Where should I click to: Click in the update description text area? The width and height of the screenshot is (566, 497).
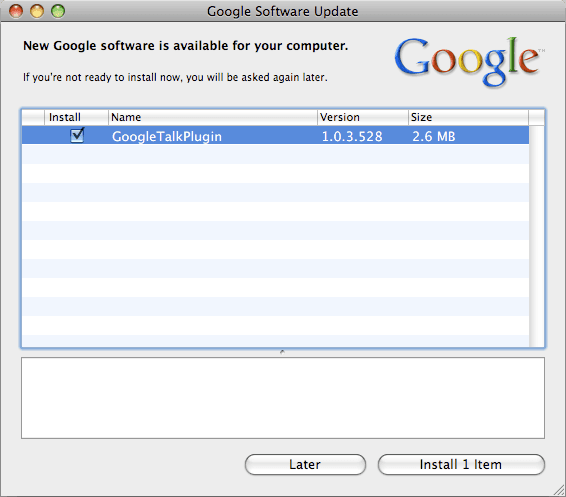pos(283,398)
